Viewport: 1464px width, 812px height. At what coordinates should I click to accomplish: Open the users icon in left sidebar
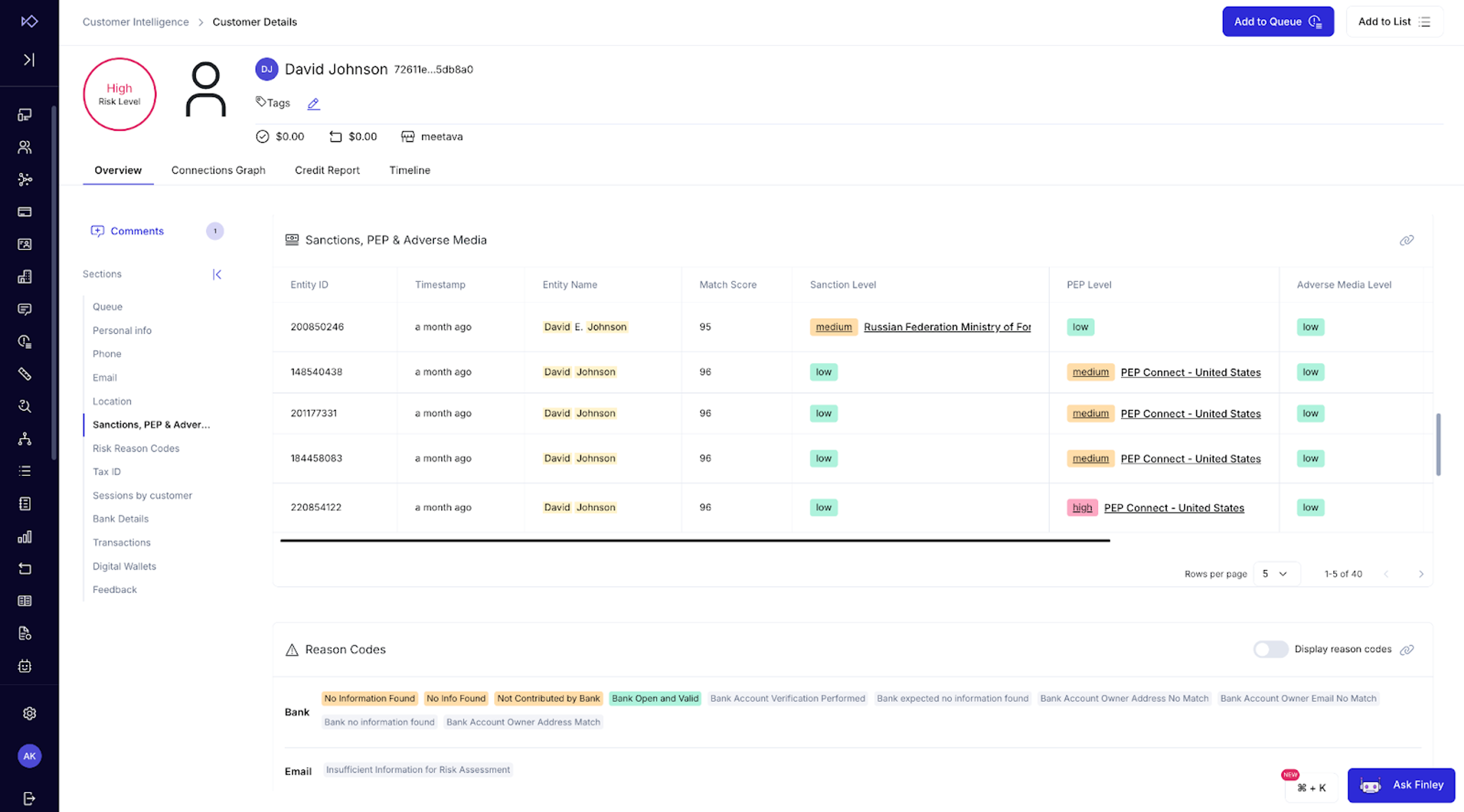click(x=24, y=147)
